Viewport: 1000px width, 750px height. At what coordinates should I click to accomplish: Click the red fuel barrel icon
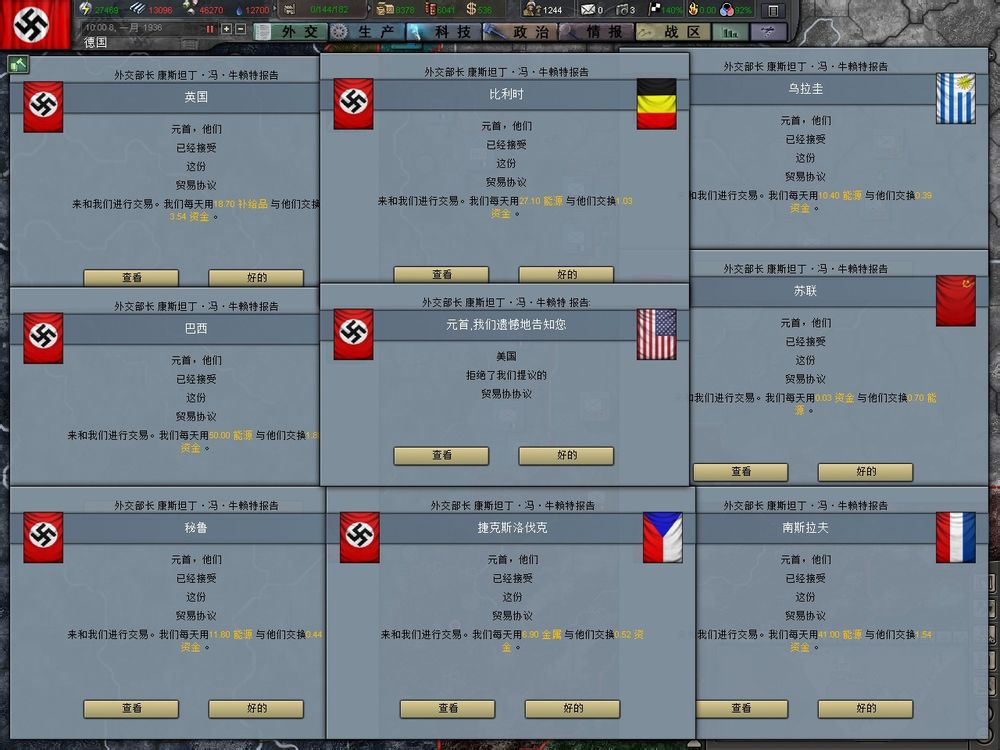pyautogui.click(x=431, y=9)
